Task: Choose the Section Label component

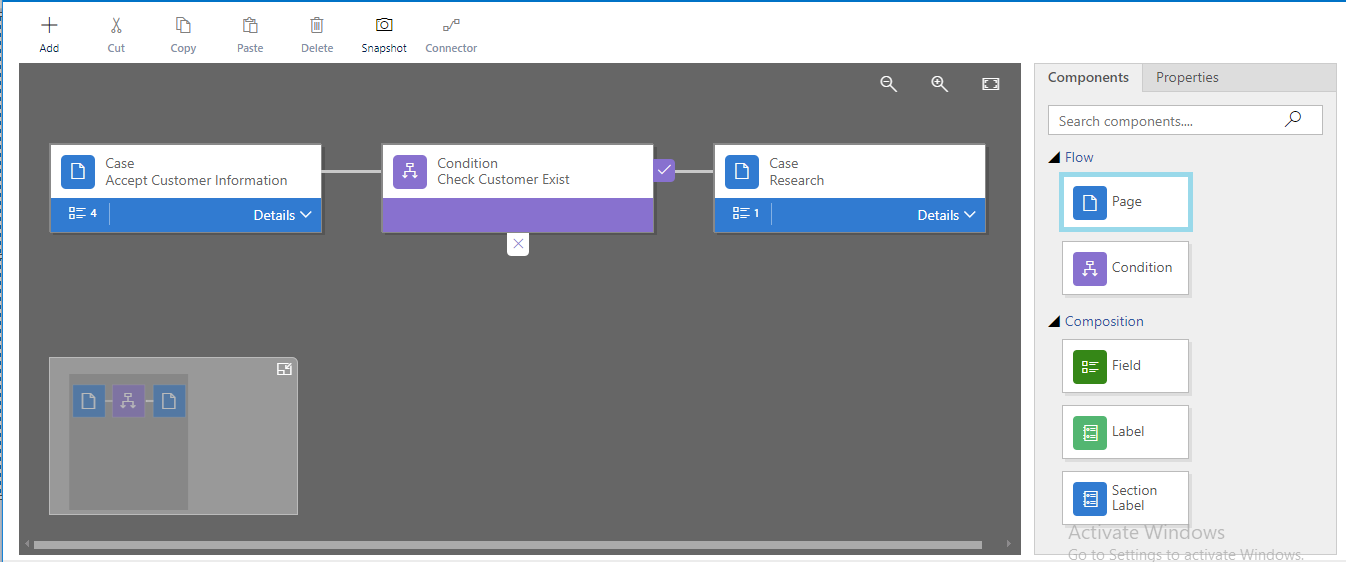Action: point(1125,498)
